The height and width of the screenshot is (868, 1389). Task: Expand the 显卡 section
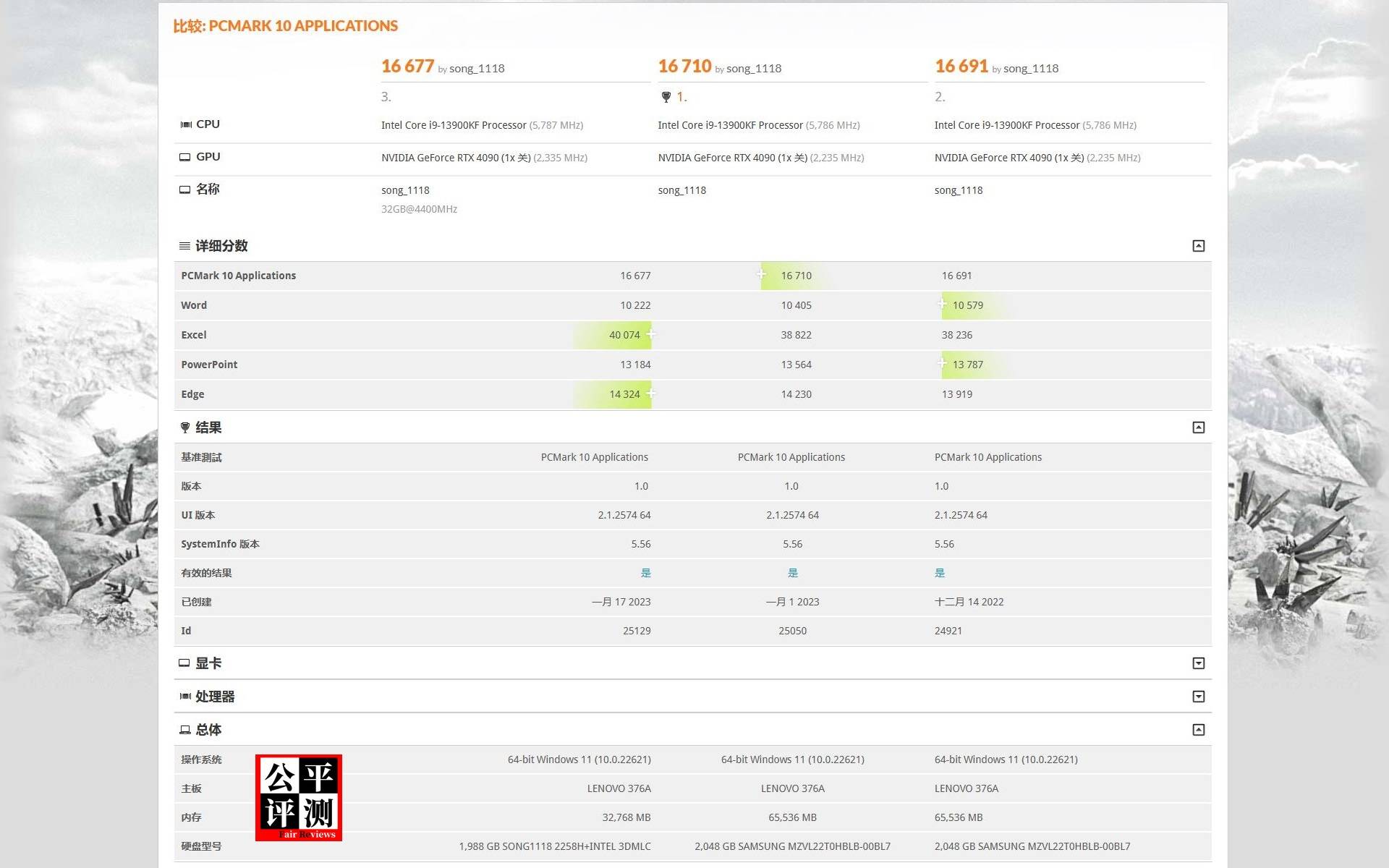coord(1198,663)
